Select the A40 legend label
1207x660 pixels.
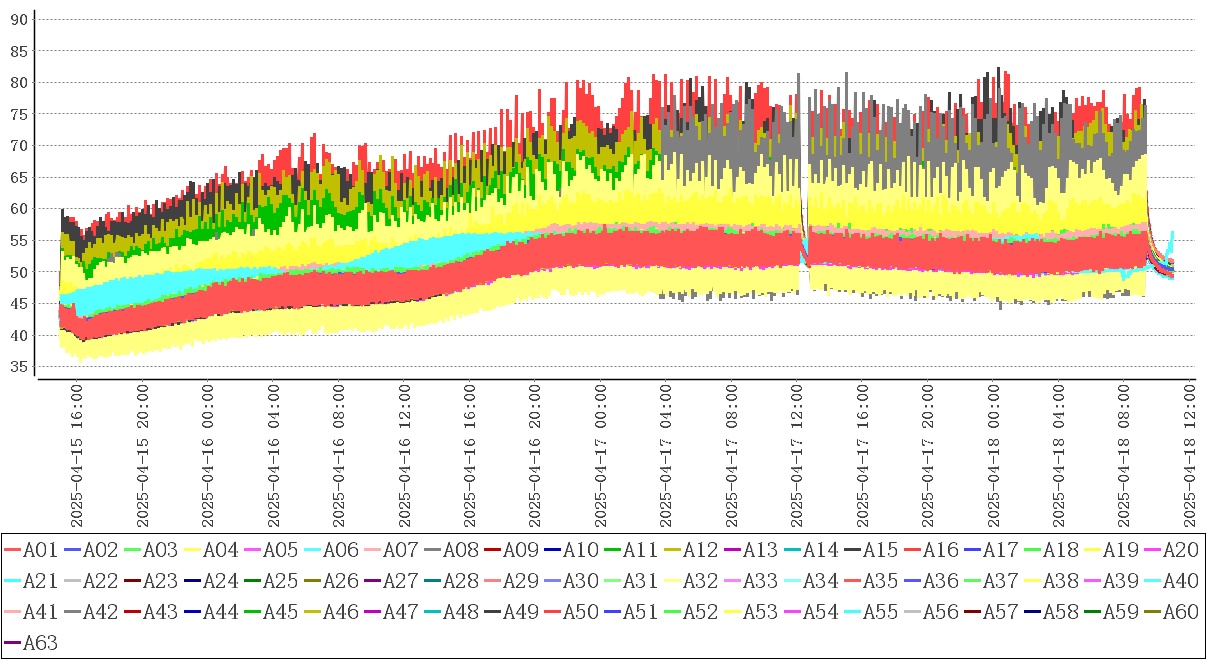coord(1178,581)
